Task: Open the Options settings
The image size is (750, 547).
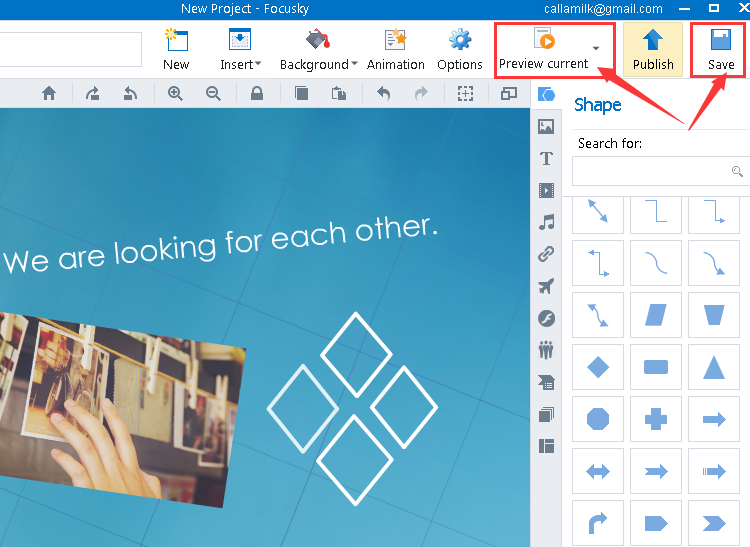Action: [x=460, y=50]
